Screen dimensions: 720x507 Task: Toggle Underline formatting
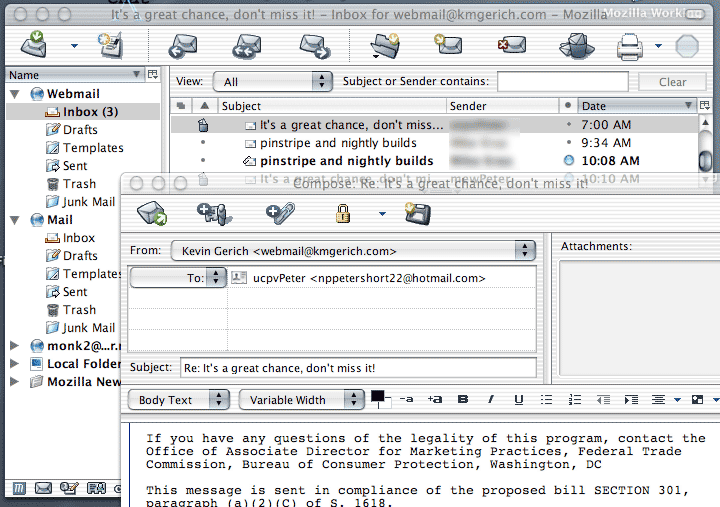519,400
